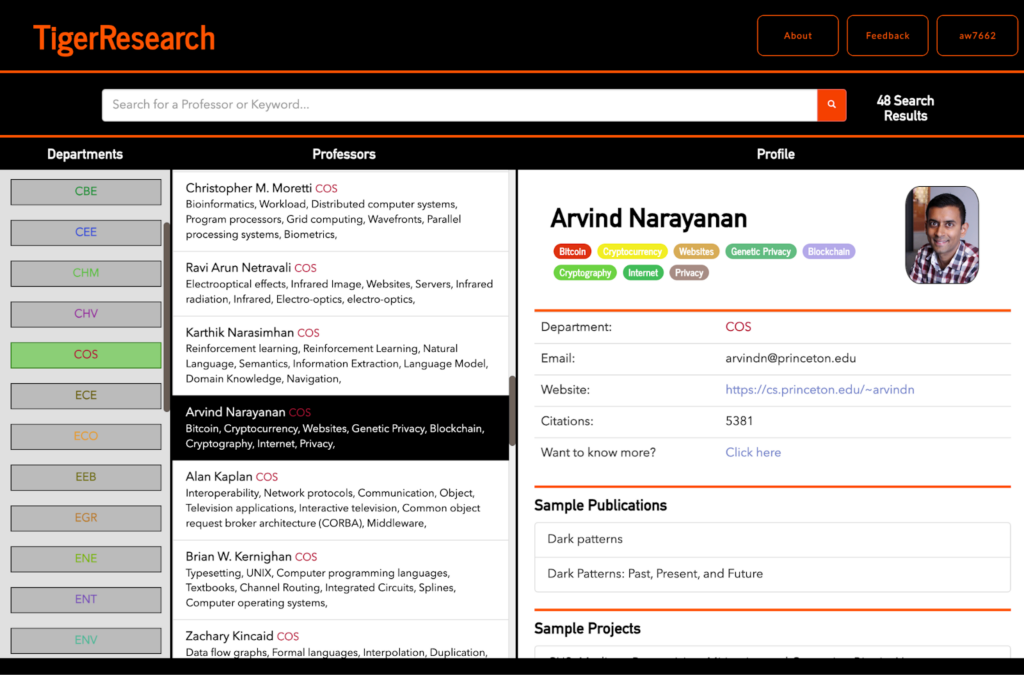This screenshot has width=1024, height=675.
Task: Select the Bitcoin topic tag
Action: (572, 252)
